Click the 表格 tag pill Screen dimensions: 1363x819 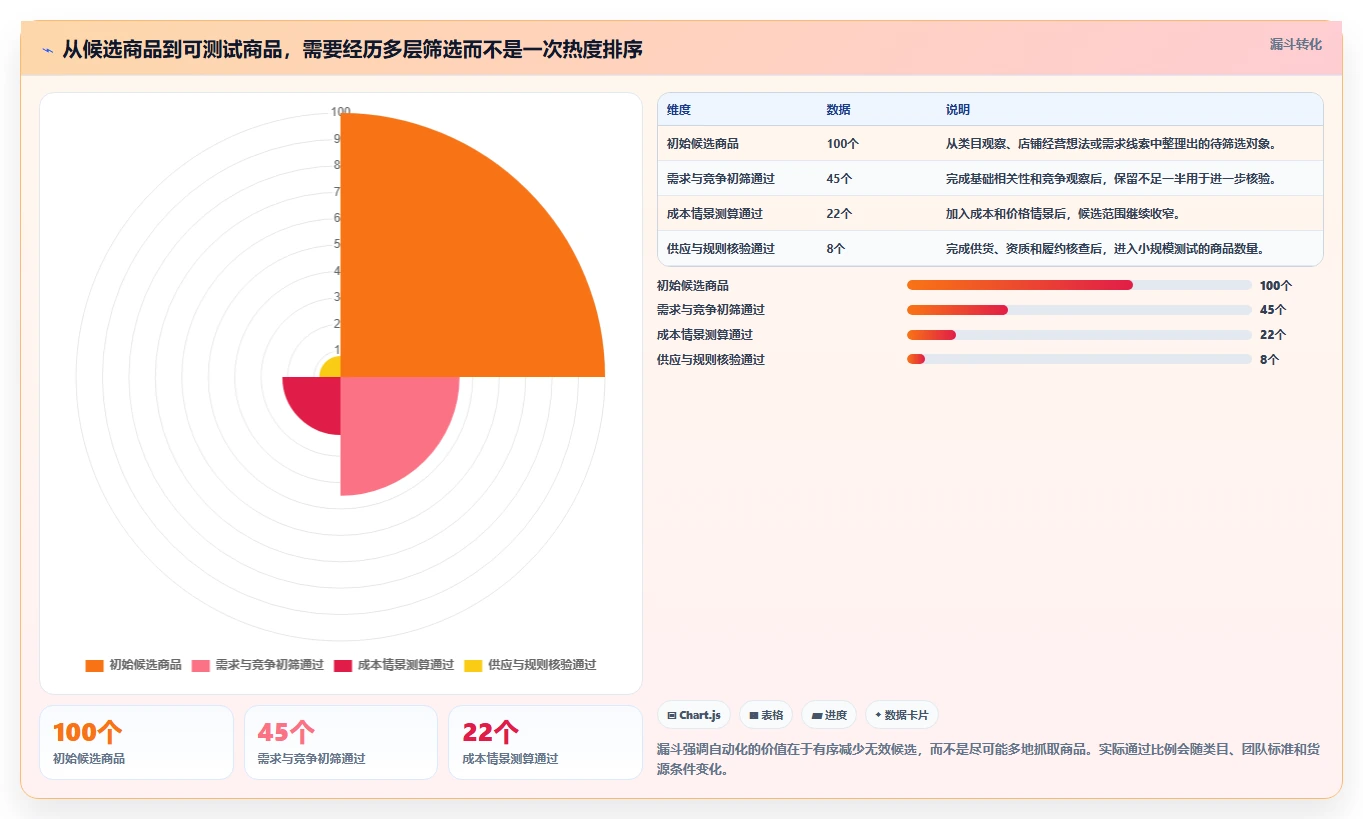click(766, 715)
